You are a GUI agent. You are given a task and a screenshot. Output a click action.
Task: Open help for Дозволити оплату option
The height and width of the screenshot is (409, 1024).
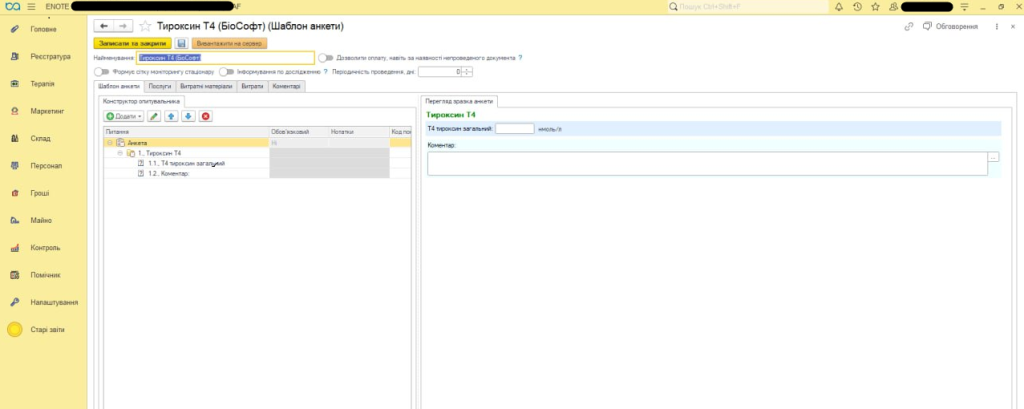[520, 57]
